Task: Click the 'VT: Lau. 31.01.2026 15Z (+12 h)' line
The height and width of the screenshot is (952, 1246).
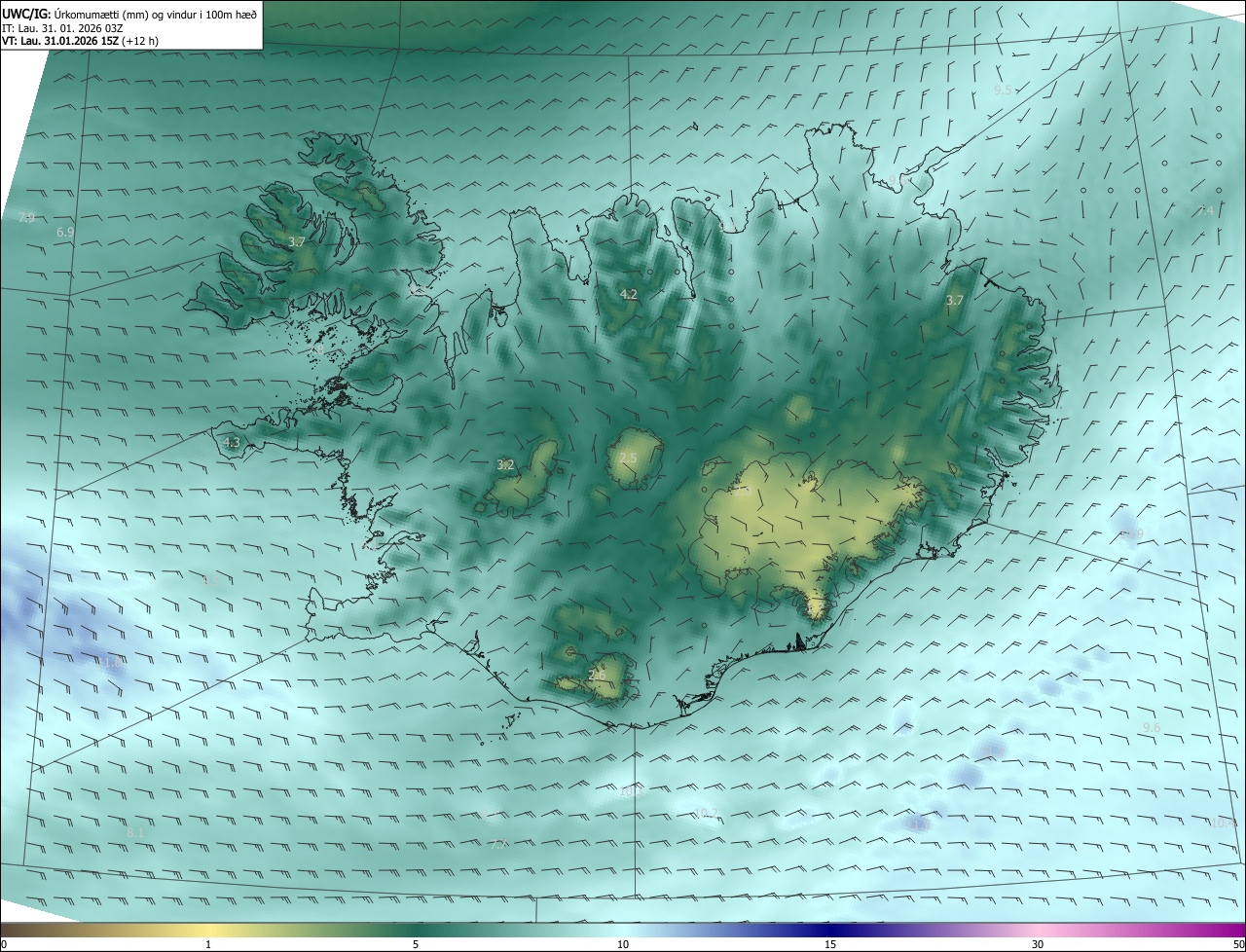Action: (81, 41)
